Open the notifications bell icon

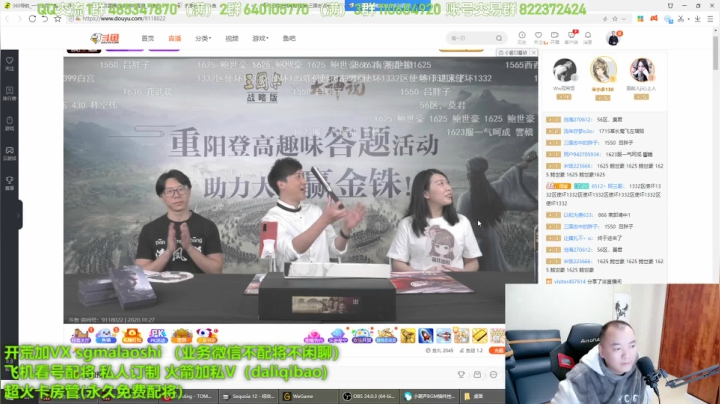tap(588, 37)
